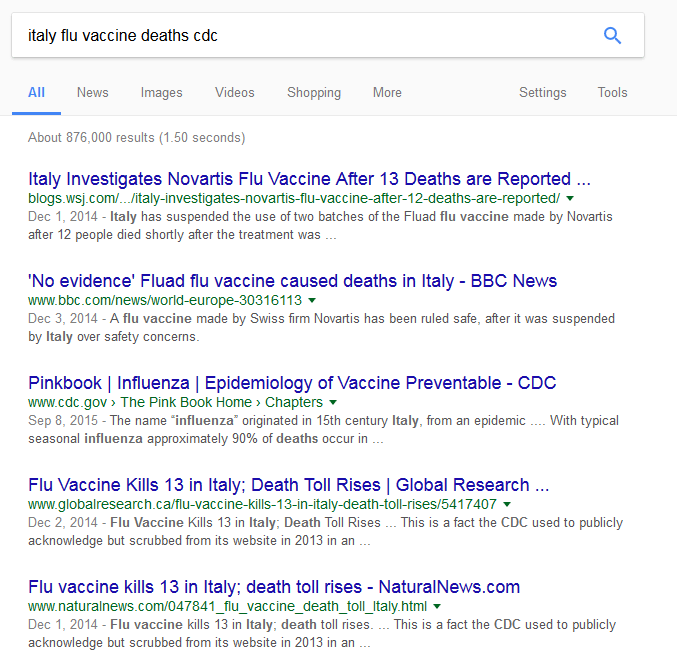Select the All results tab
Viewport: 677px width, 657px height.
[x=36, y=93]
